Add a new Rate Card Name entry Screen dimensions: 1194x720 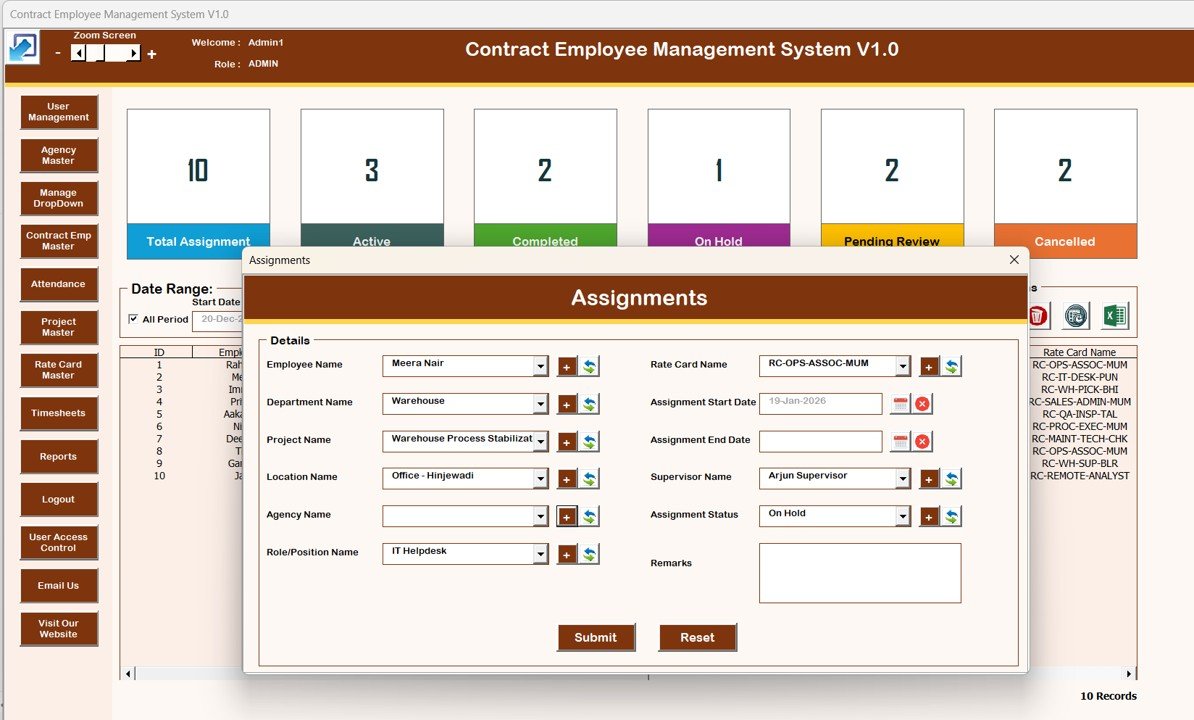pyautogui.click(x=929, y=367)
